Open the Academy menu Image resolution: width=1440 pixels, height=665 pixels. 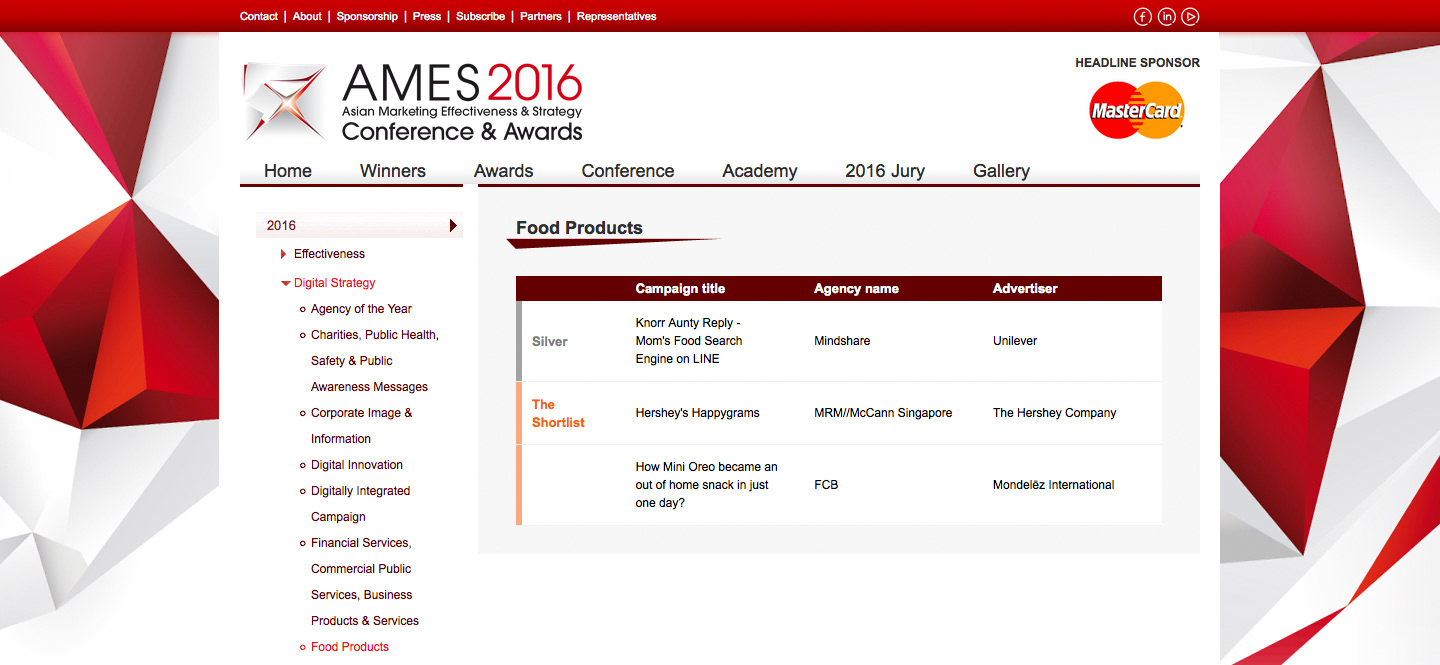[x=760, y=171]
